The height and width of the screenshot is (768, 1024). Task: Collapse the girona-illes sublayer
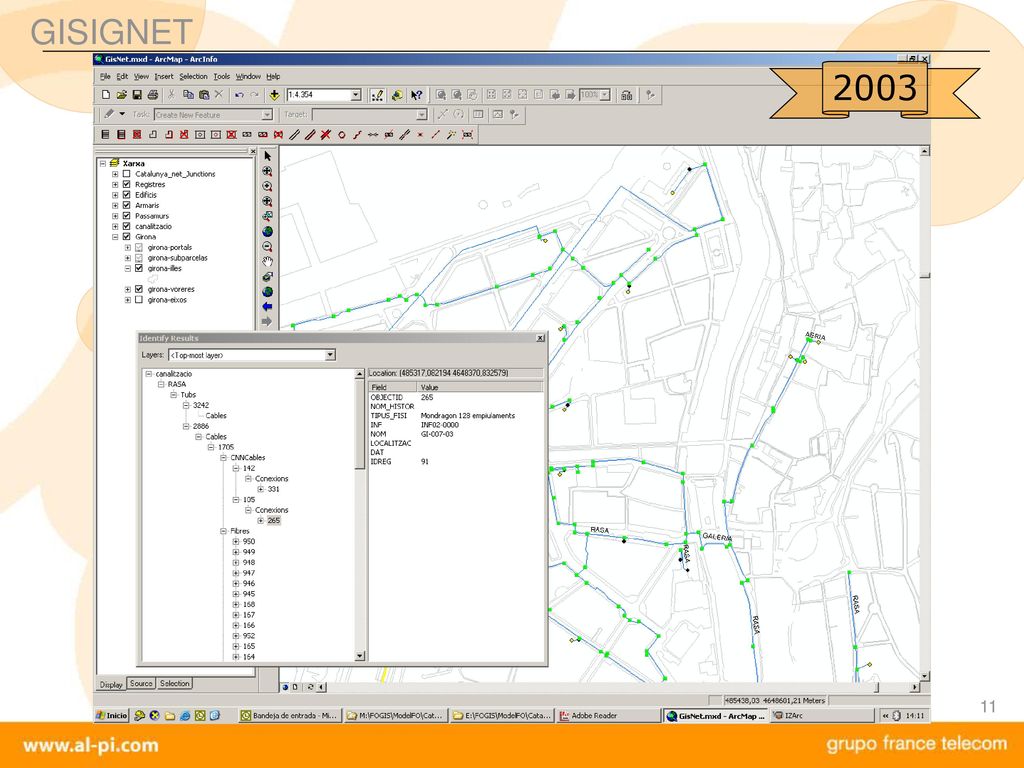127,268
